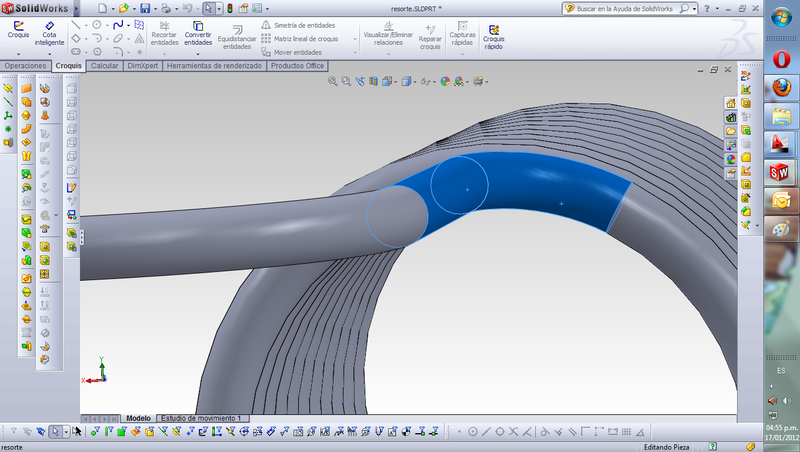This screenshot has width=800, height=452.
Task: Toggle angle snap icon in bottom toolbar
Action: [640, 432]
